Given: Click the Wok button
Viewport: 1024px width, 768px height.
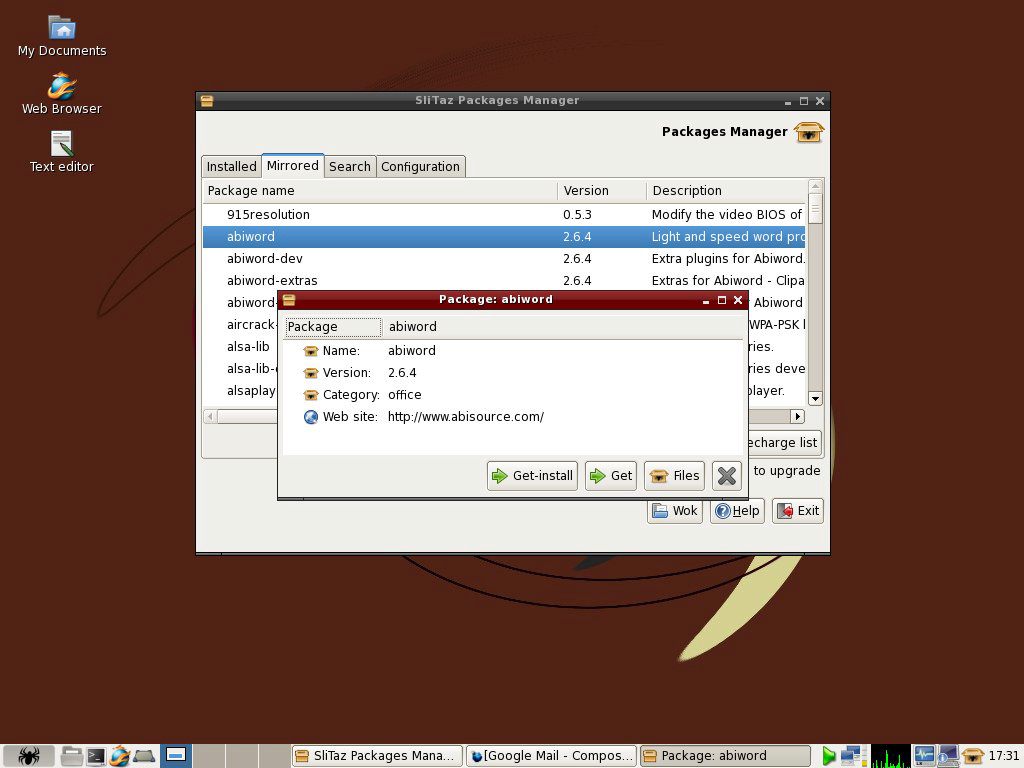Looking at the screenshot, I should 675,511.
